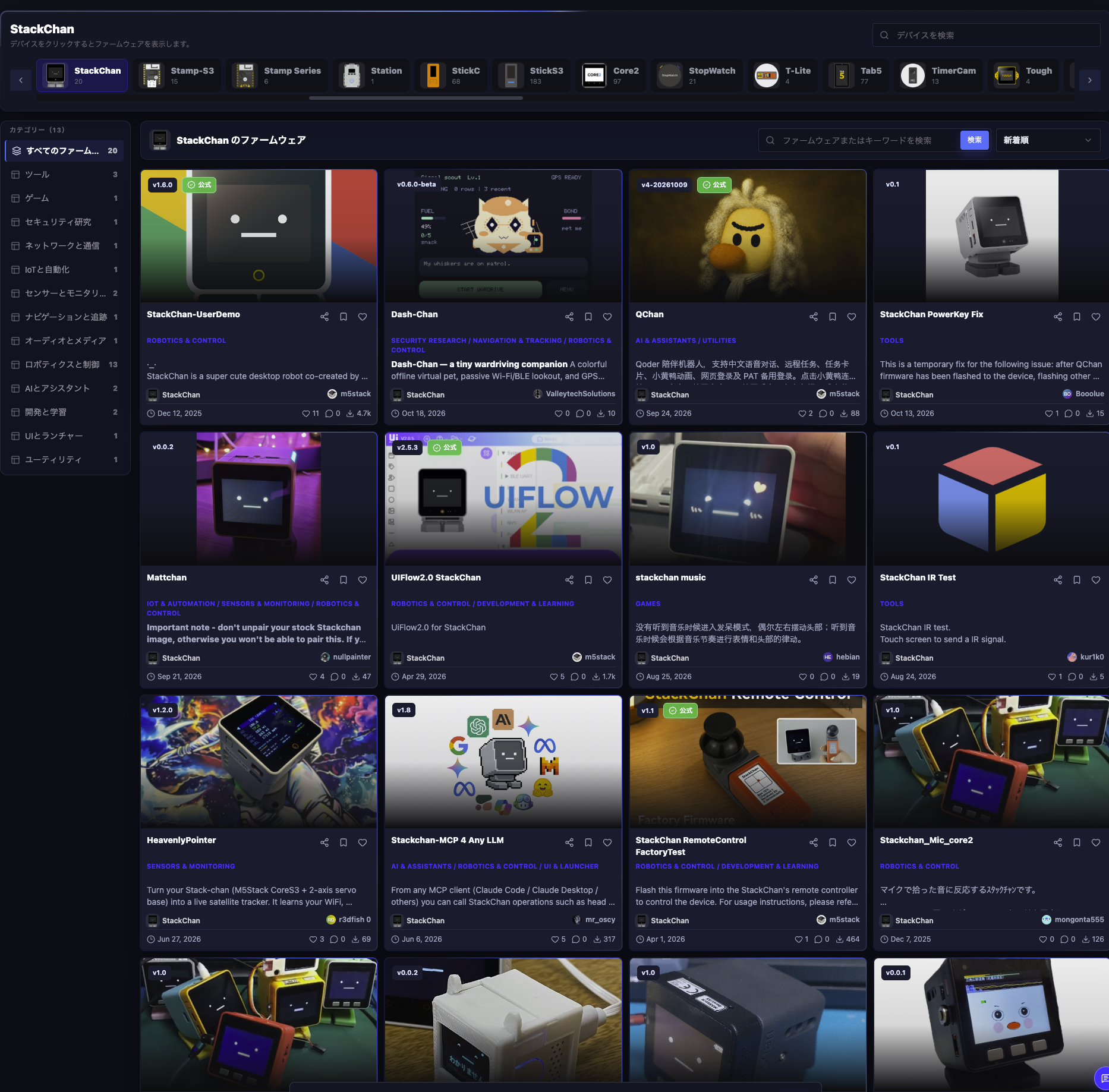Screen dimensions: 1109x1092
Task: Like the UIFlow2.0 StackChan card
Action: pyautogui.click(x=607, y=580)
